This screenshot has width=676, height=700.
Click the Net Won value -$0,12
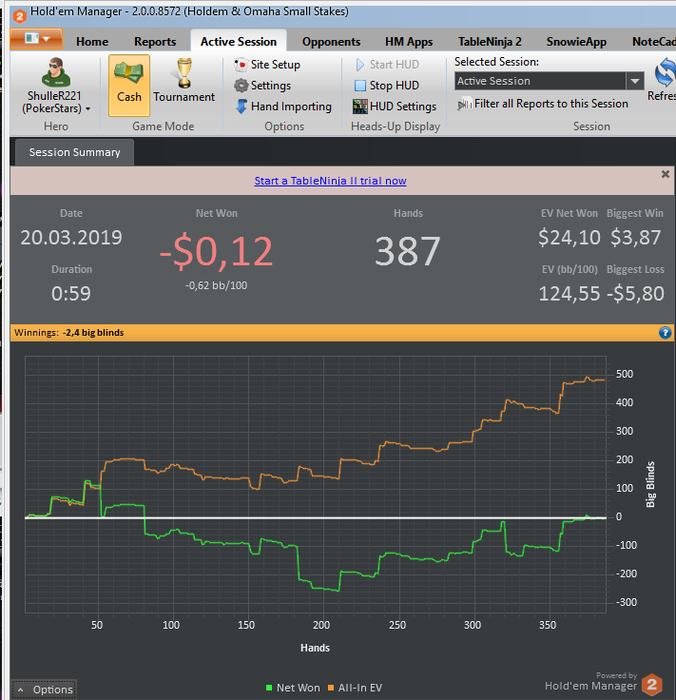[x=216, y=252]
